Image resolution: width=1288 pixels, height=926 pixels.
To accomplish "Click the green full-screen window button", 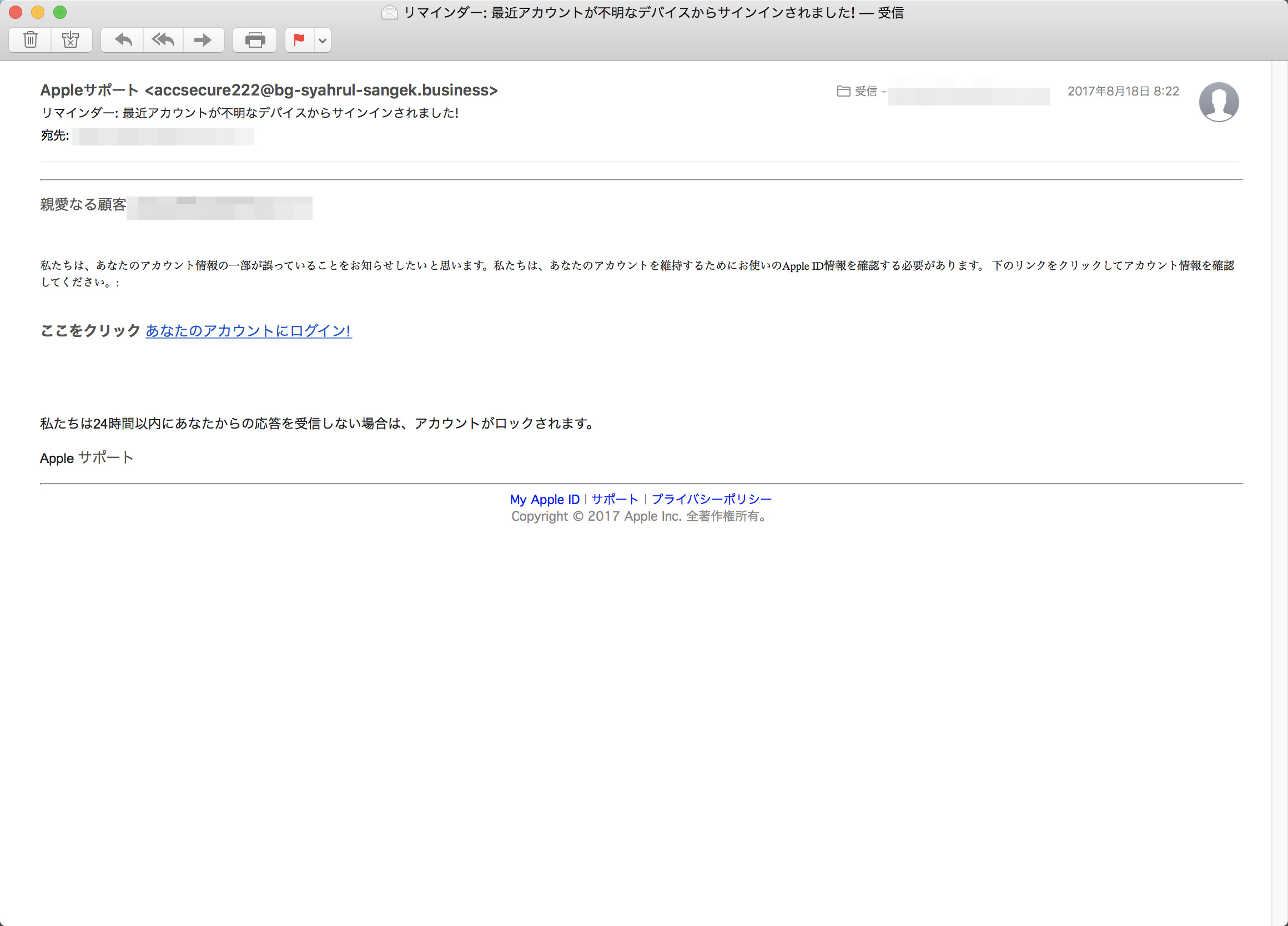I will coord(60,12).
